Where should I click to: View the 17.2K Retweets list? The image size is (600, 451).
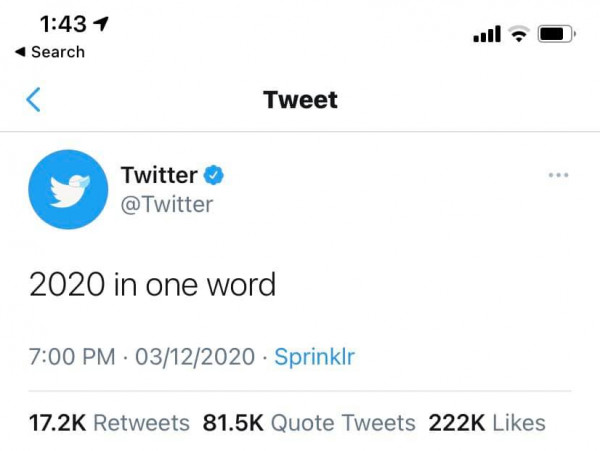pos(109,423)
